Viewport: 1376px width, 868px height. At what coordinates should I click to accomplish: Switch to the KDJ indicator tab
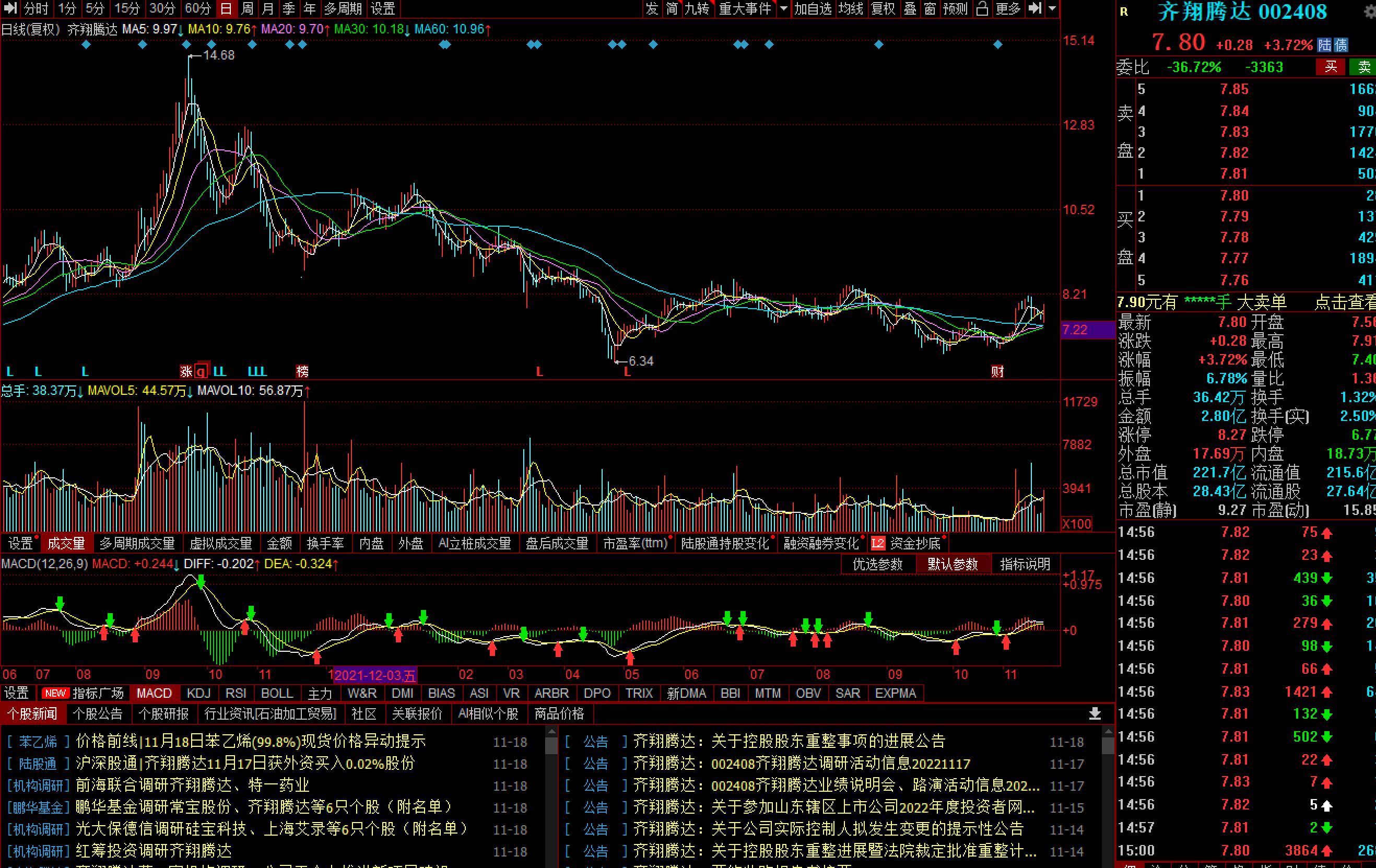pos(198,693)
